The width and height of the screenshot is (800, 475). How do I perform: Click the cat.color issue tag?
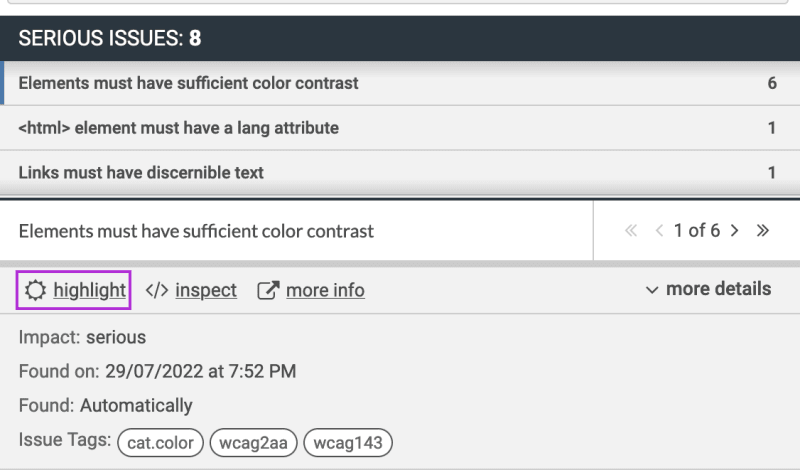160,442
